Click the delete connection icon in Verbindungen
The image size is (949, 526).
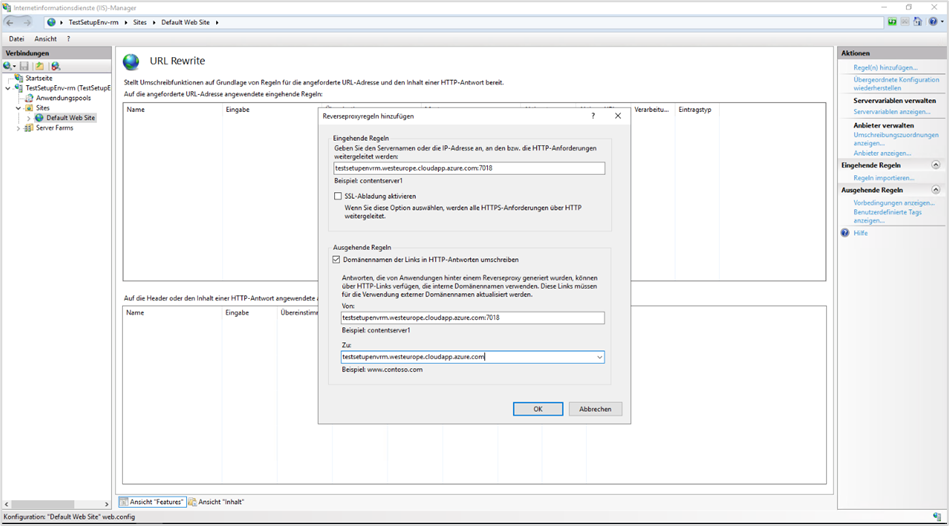click(x=56, y=66)
